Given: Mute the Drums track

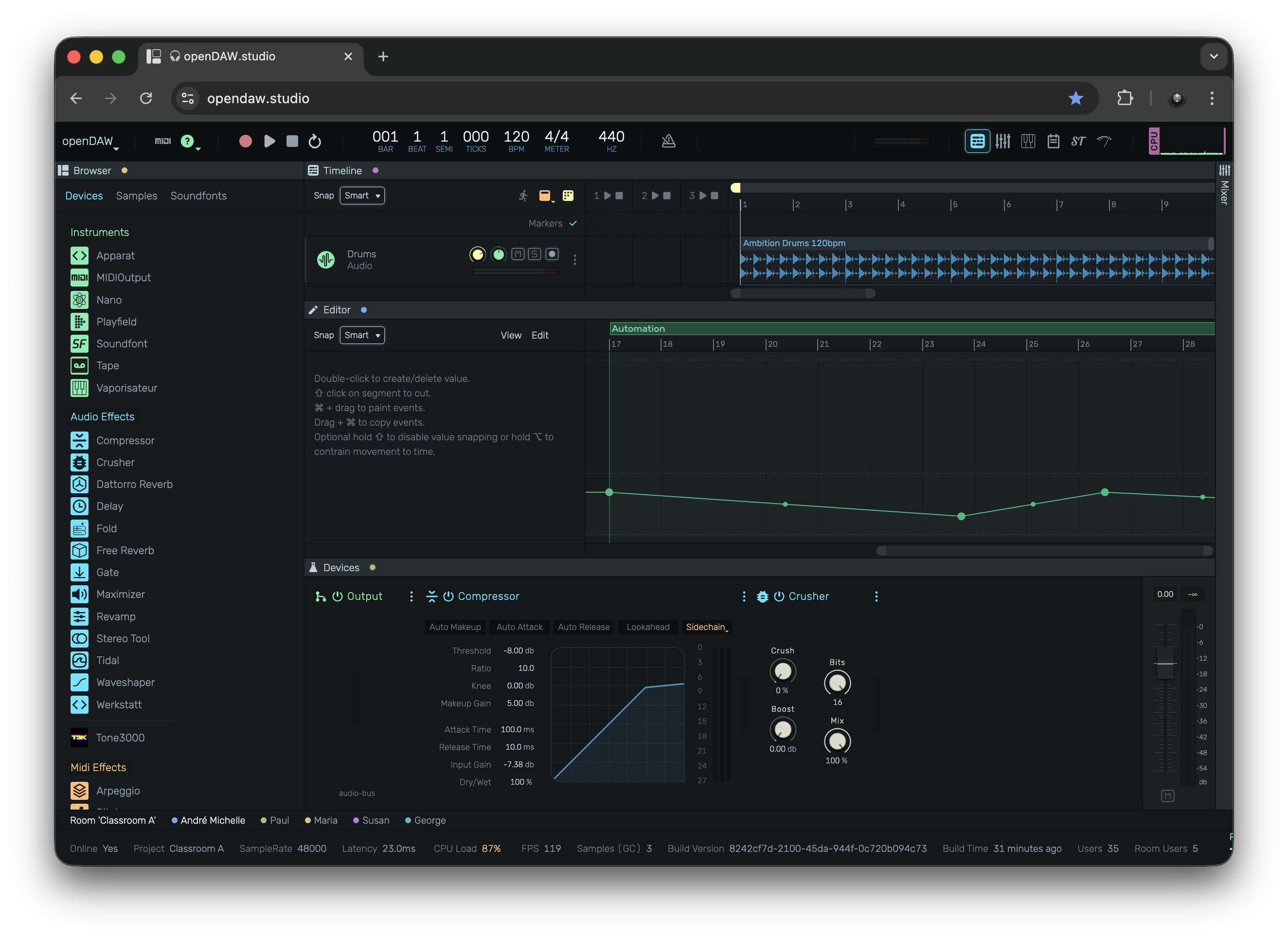Looking at the screenshot, I should pos(518,254).
